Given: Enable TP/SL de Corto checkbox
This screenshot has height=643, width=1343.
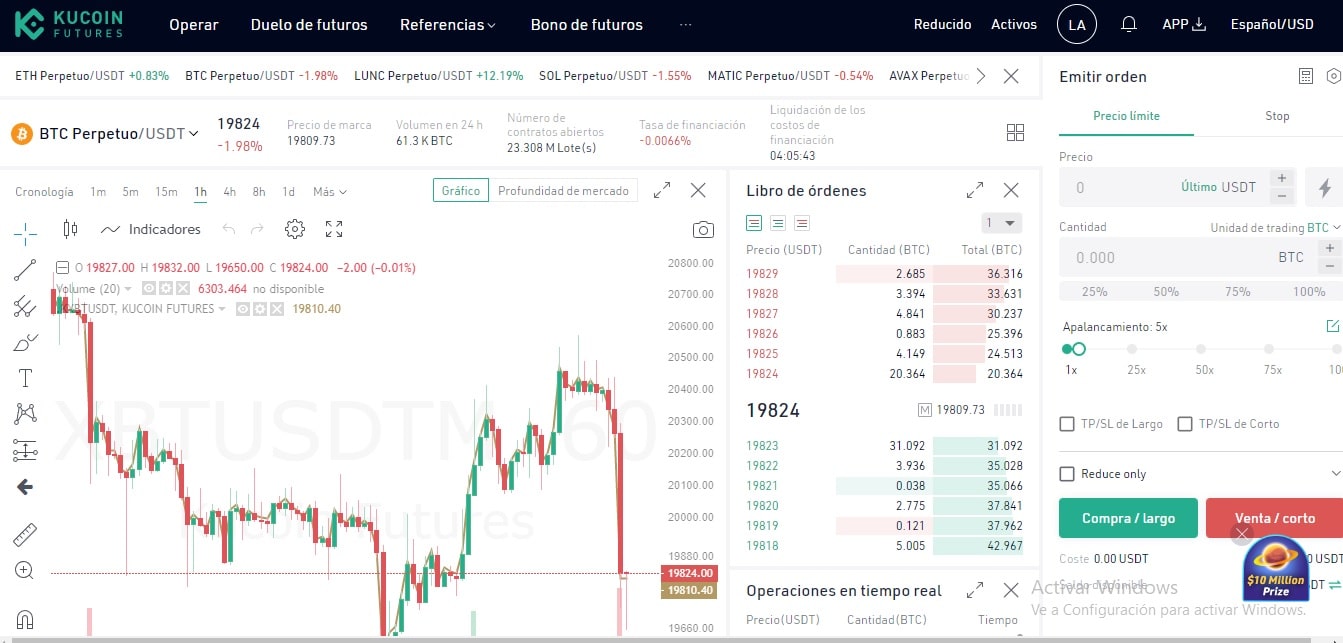Looking at the screenshot, I should (x=1185, y=424).
